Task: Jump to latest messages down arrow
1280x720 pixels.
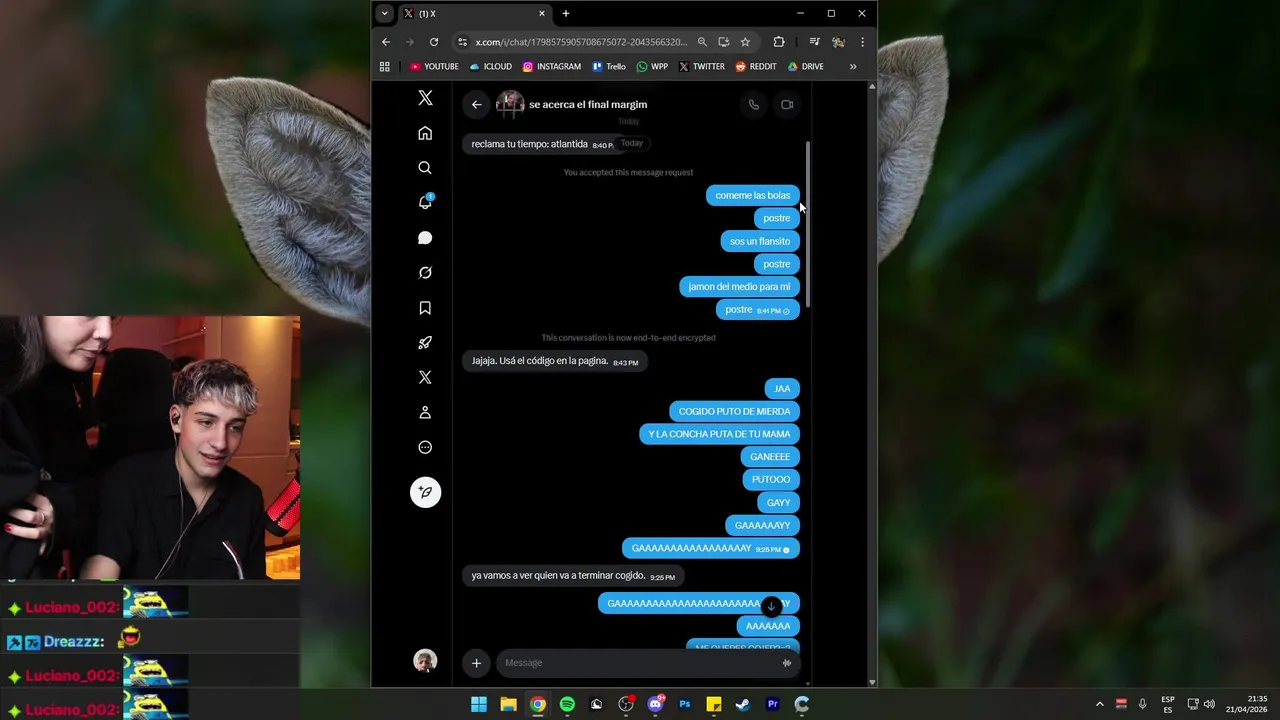Action: [771, 606]
